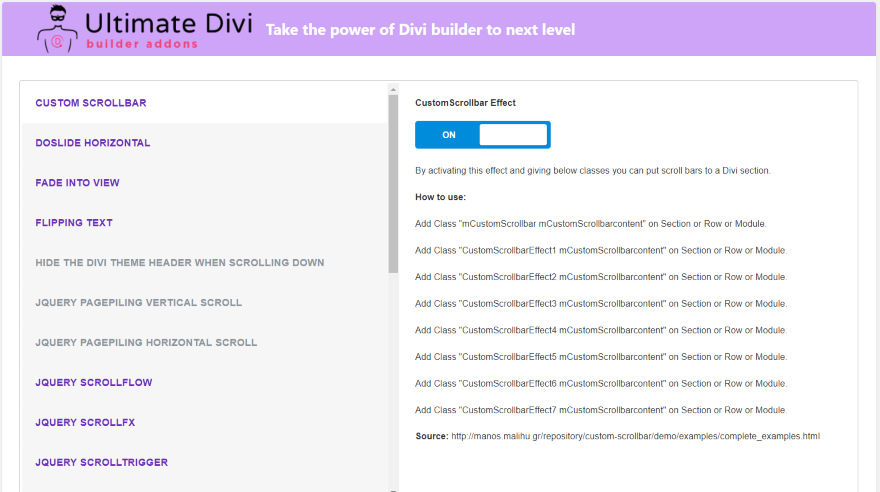This screenshot has height=492, width=880.
Task: Click the sidebar list scrollbar thumb
Action: tap(393, 184)
